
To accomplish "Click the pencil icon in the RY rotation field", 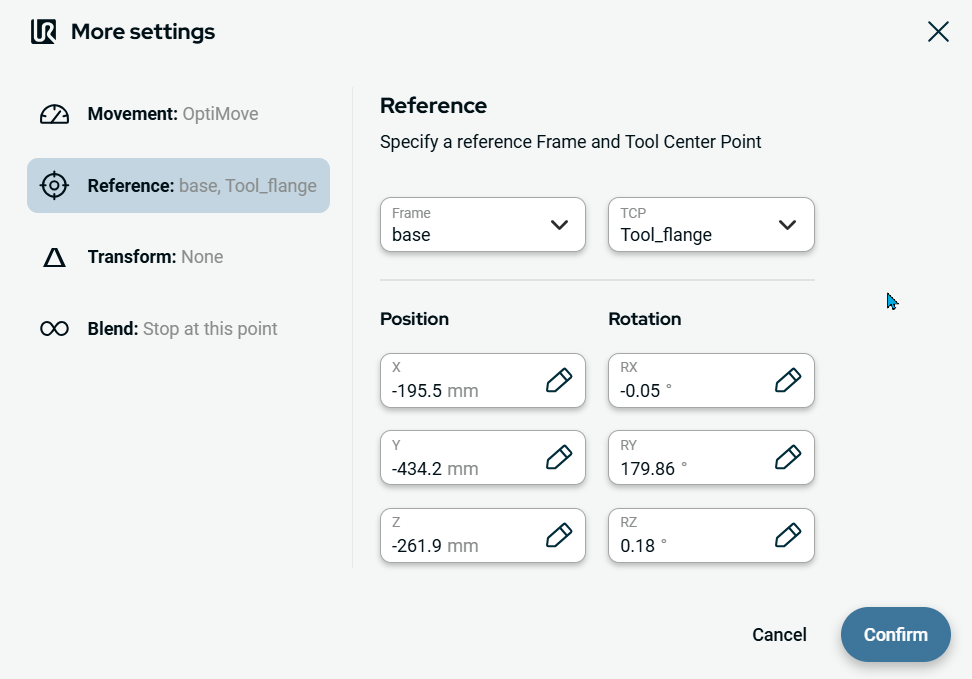I will coord(788,457).
